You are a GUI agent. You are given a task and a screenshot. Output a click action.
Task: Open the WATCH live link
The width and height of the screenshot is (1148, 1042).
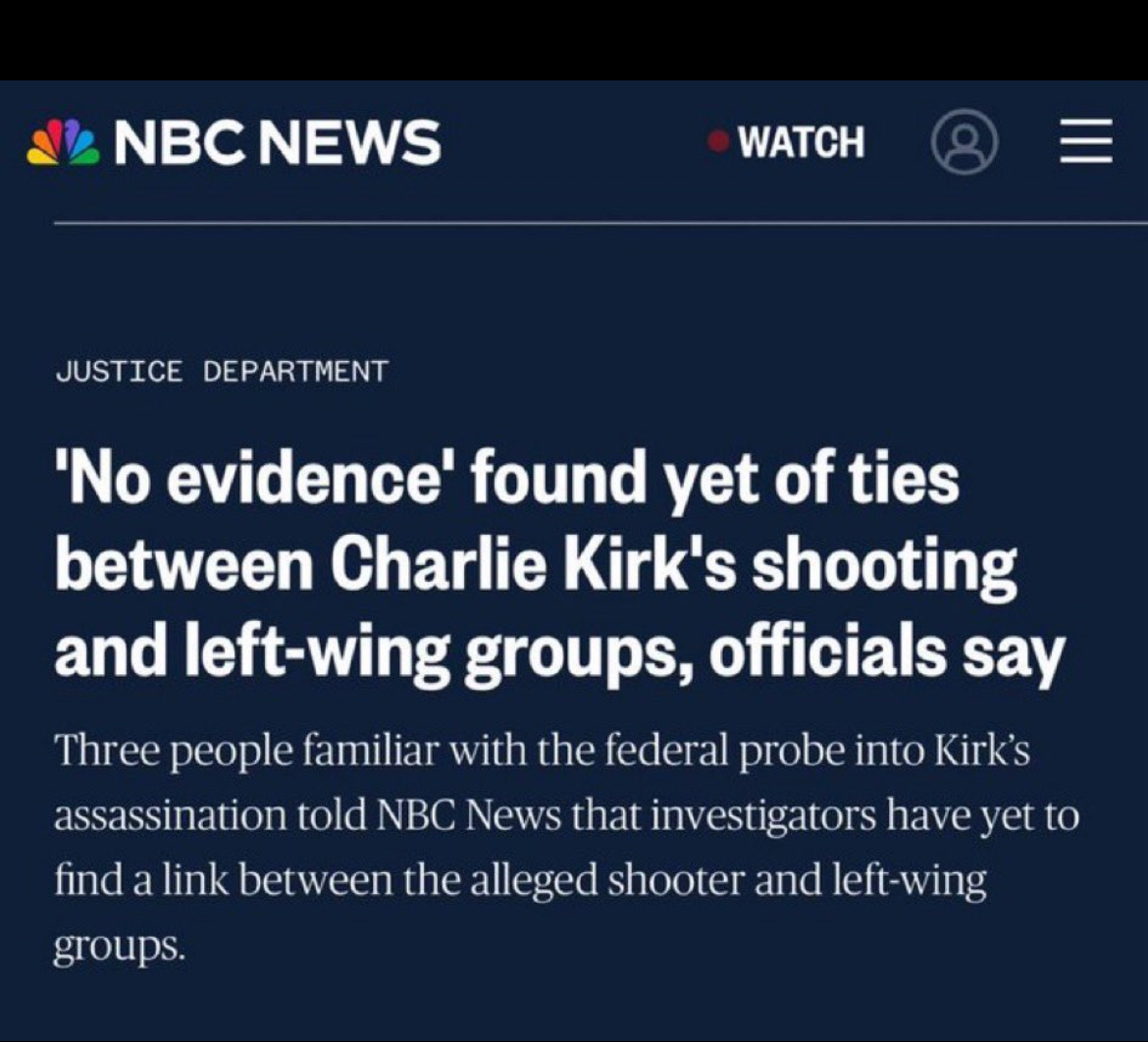(801, 142)
